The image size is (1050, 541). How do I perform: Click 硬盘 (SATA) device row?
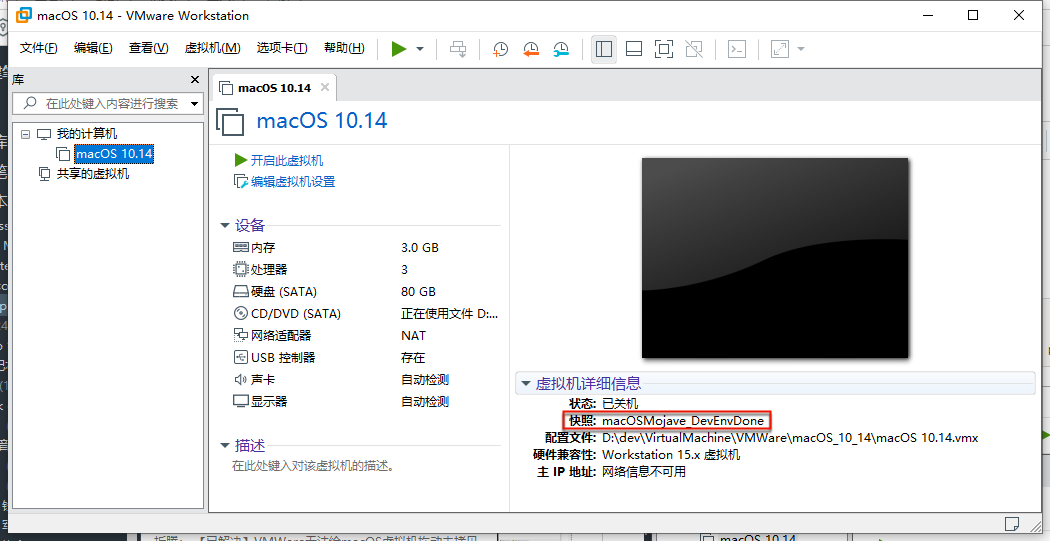[366, 292]
